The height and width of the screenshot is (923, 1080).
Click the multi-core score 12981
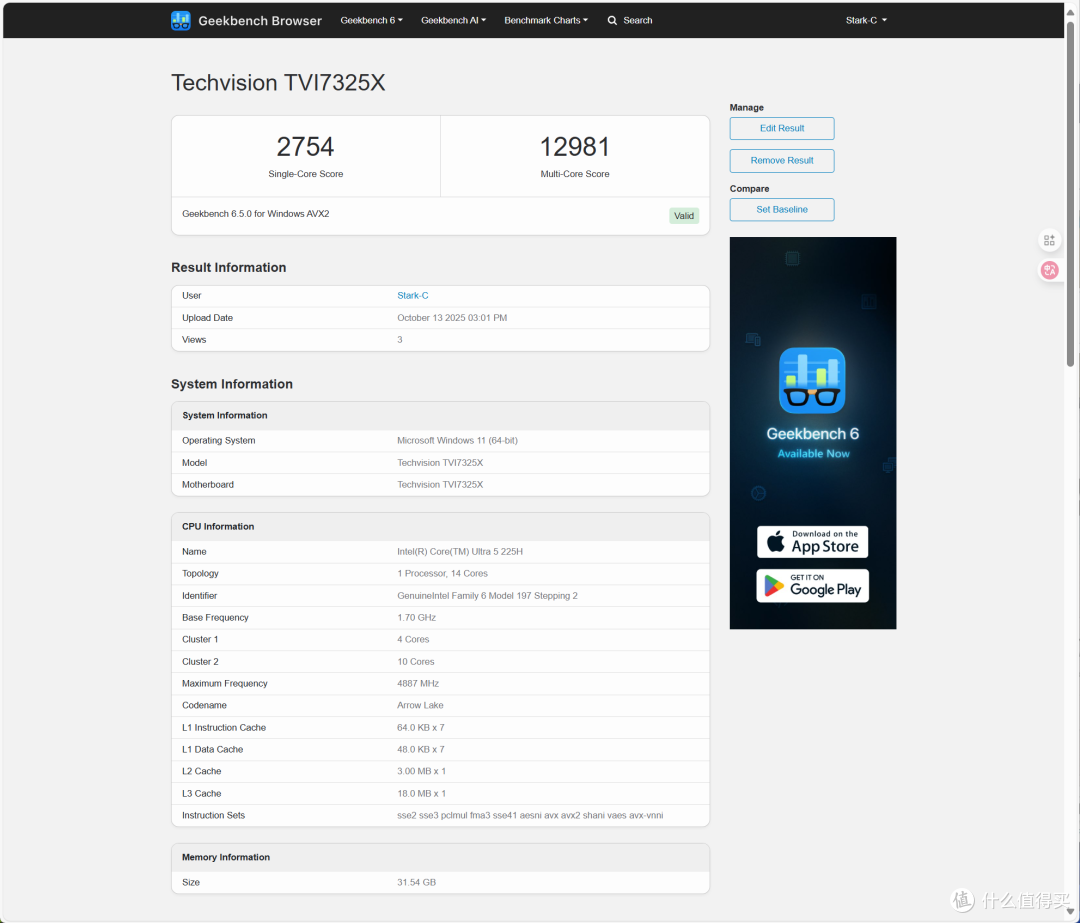tap(574, 147)
